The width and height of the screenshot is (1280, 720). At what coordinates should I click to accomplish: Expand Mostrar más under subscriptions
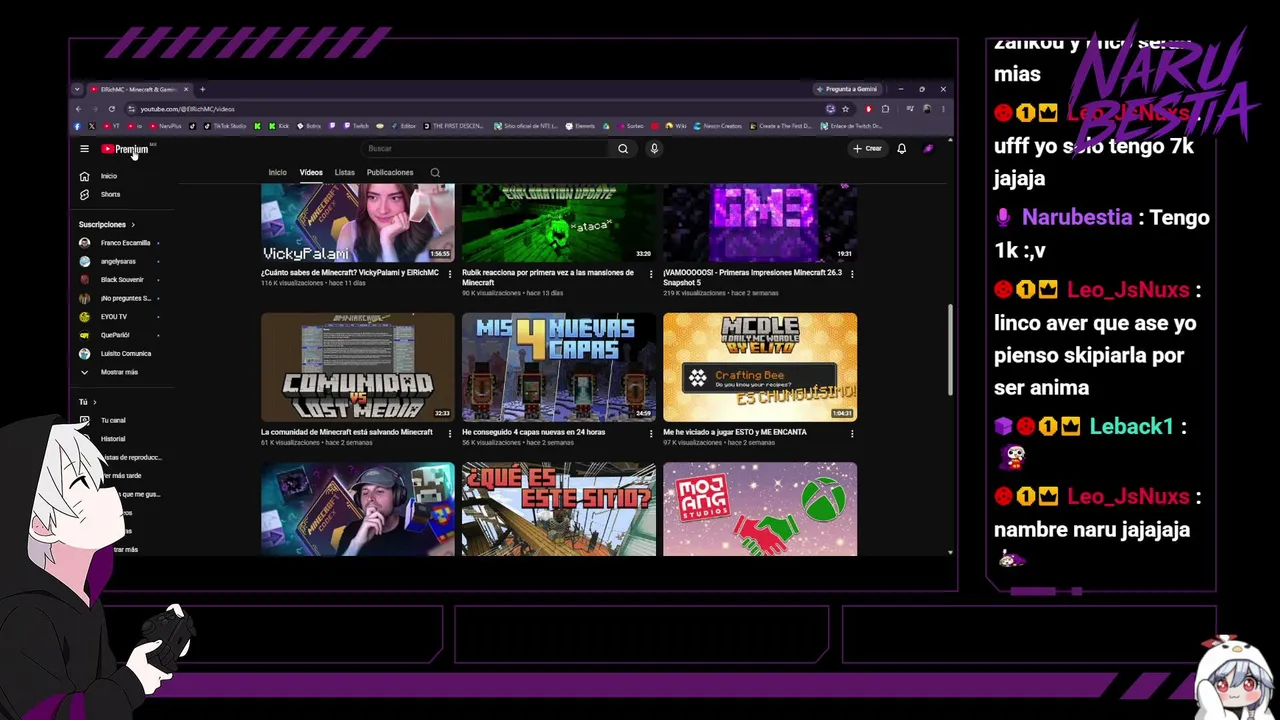tap(108, 372)
